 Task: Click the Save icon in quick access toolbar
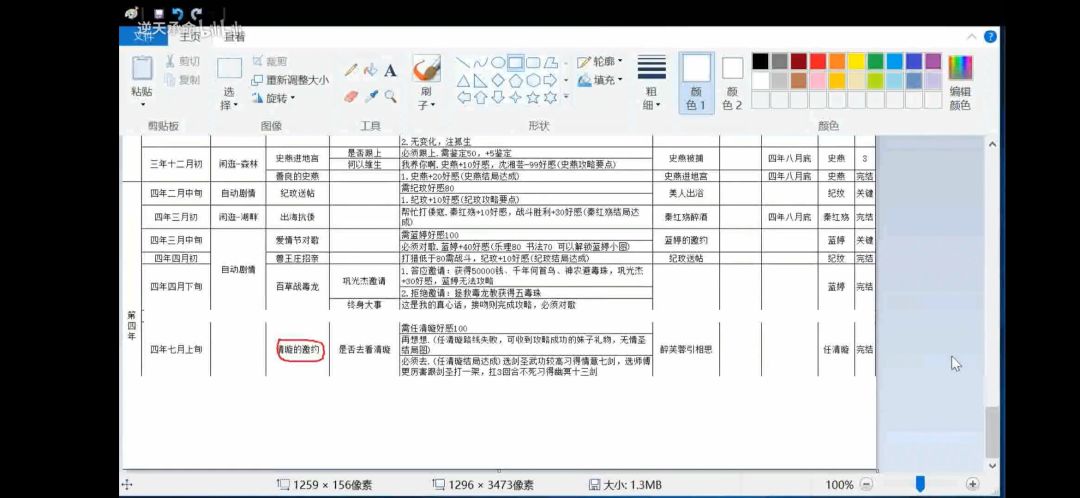click(159, 14)
